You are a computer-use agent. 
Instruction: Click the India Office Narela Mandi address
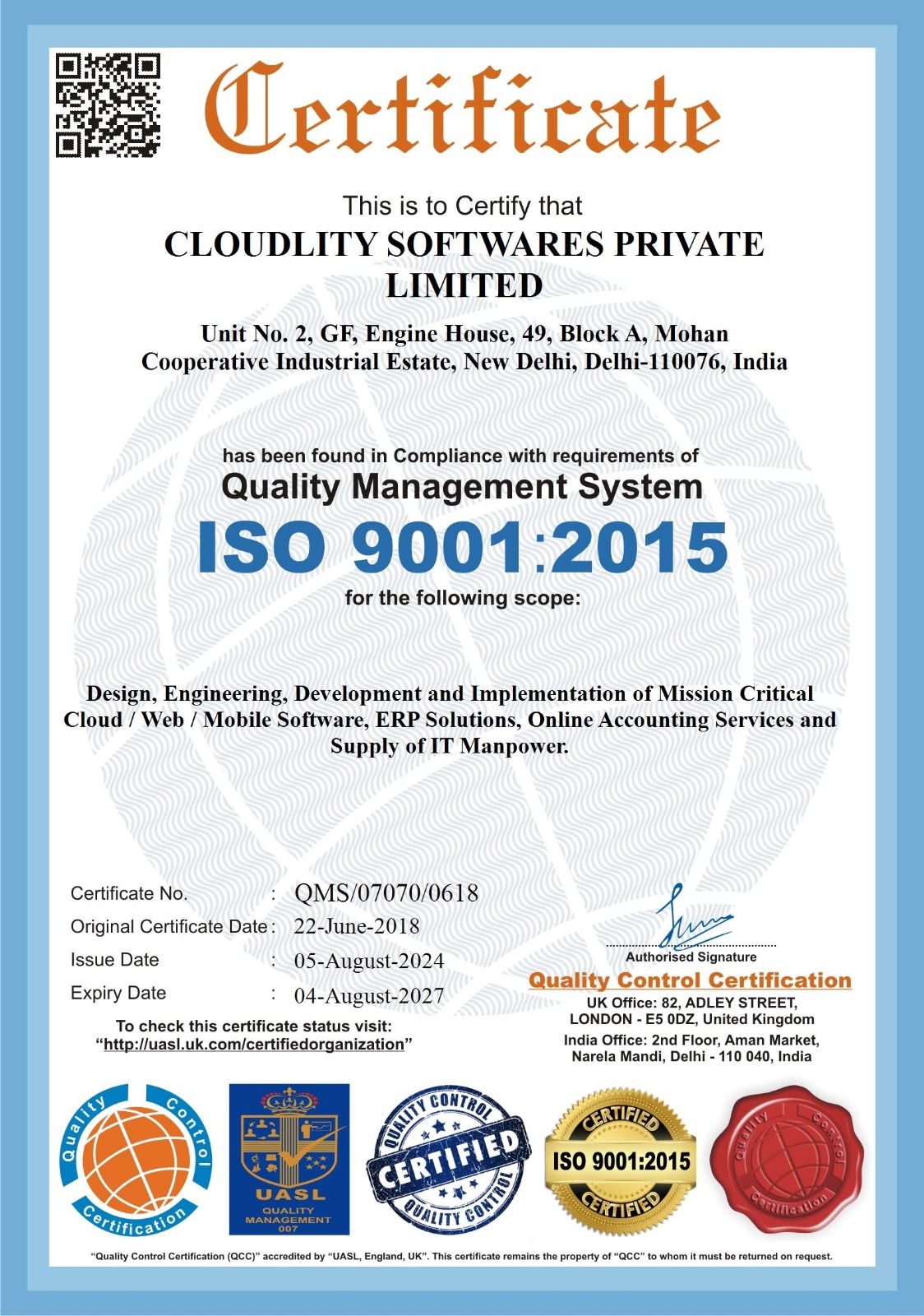coord(691,1048)
